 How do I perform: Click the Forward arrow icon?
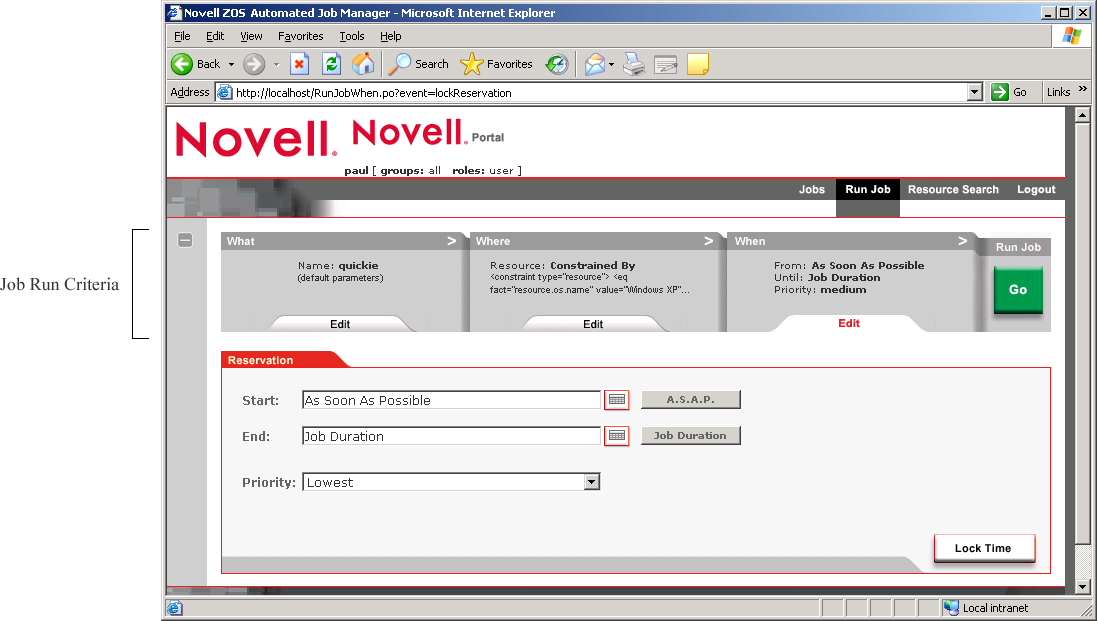pos(254,64)
